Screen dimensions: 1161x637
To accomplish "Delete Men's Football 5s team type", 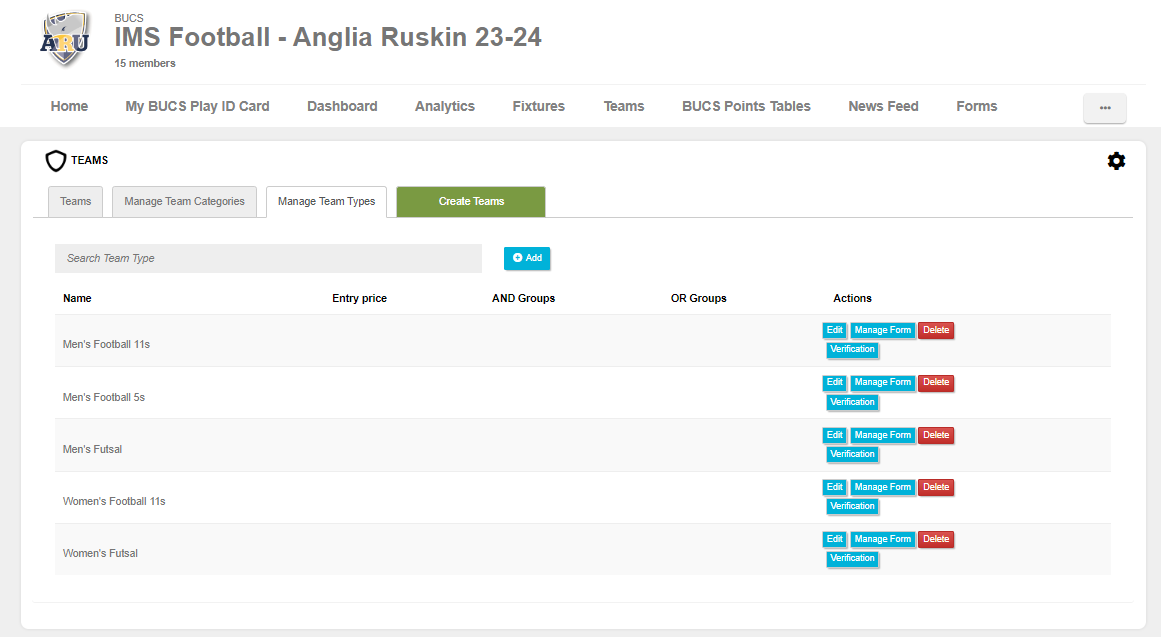I will (936, 383).
